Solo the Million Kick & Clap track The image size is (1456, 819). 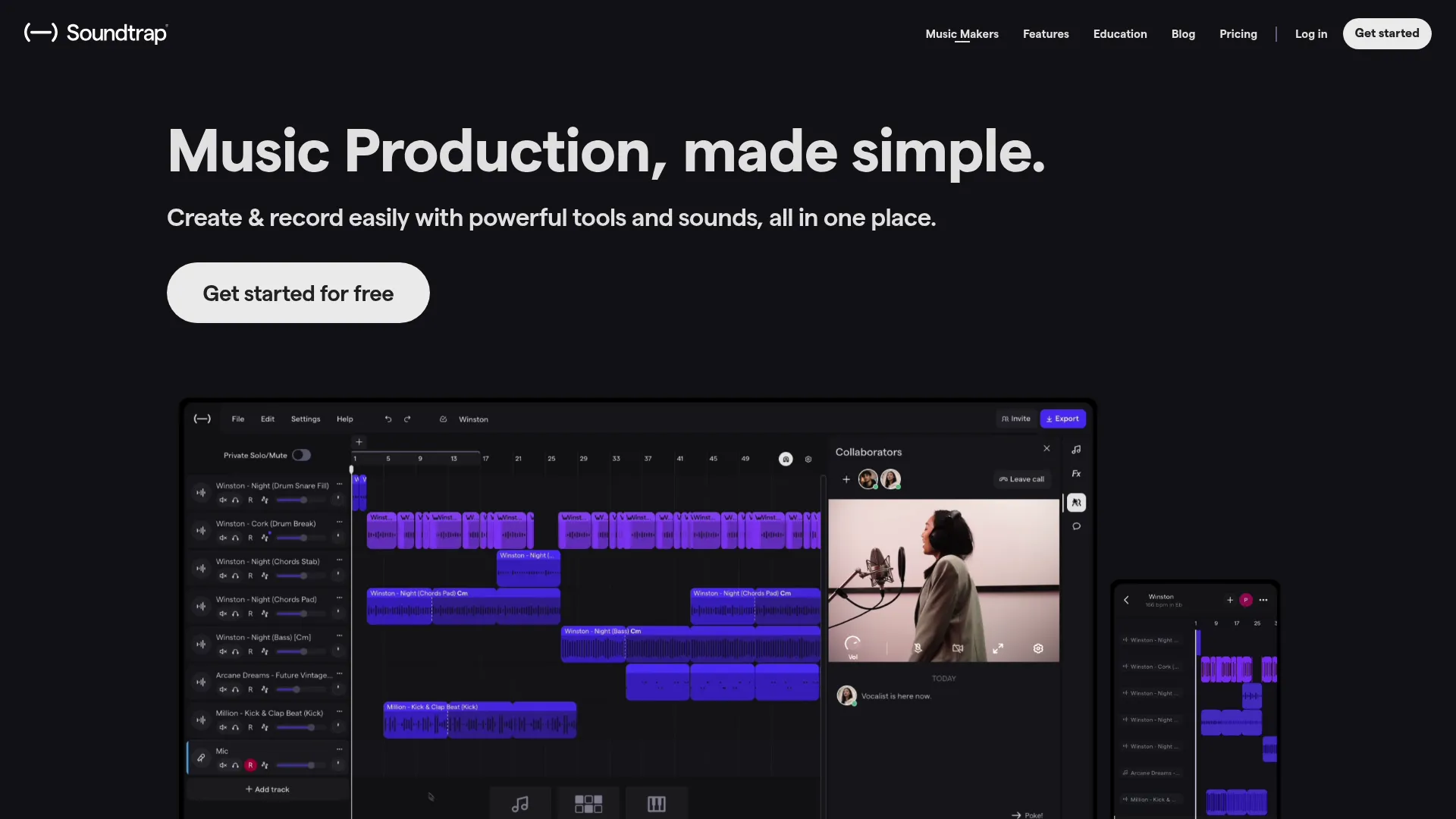point(236,727)
